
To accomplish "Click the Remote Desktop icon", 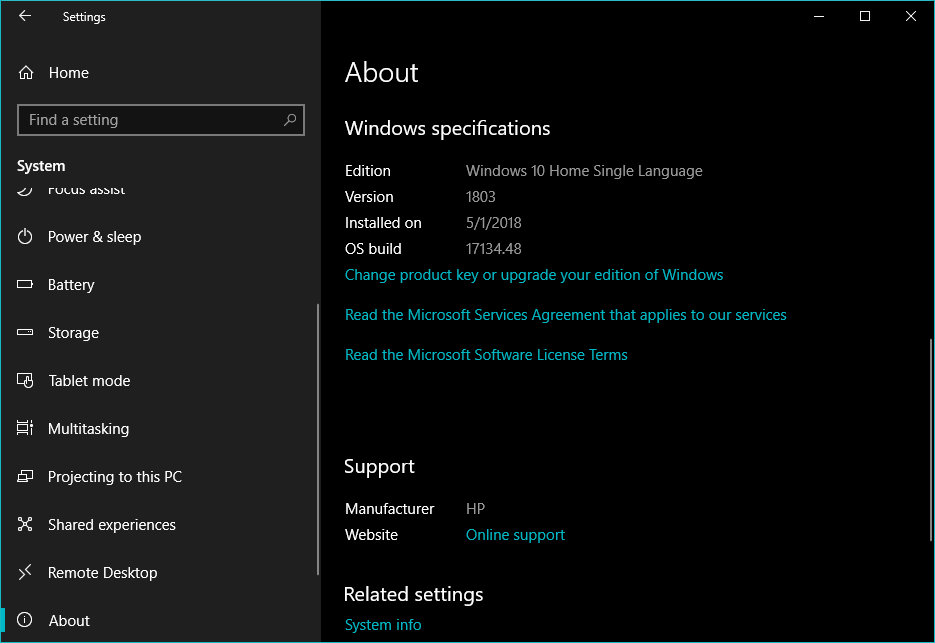I will [x=26, y=573].
